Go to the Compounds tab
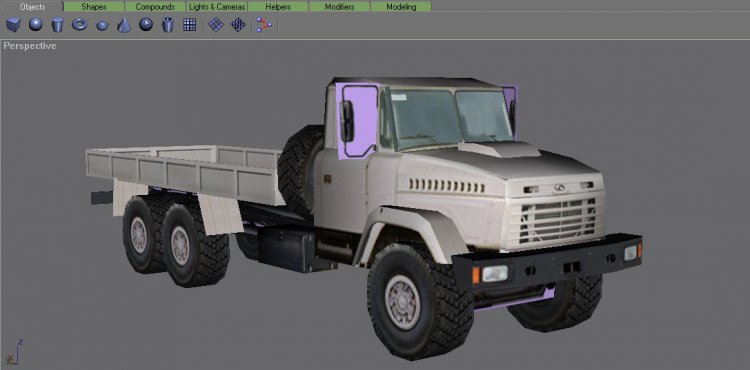The height and width of the screenshot is (370, 750). 155,7
